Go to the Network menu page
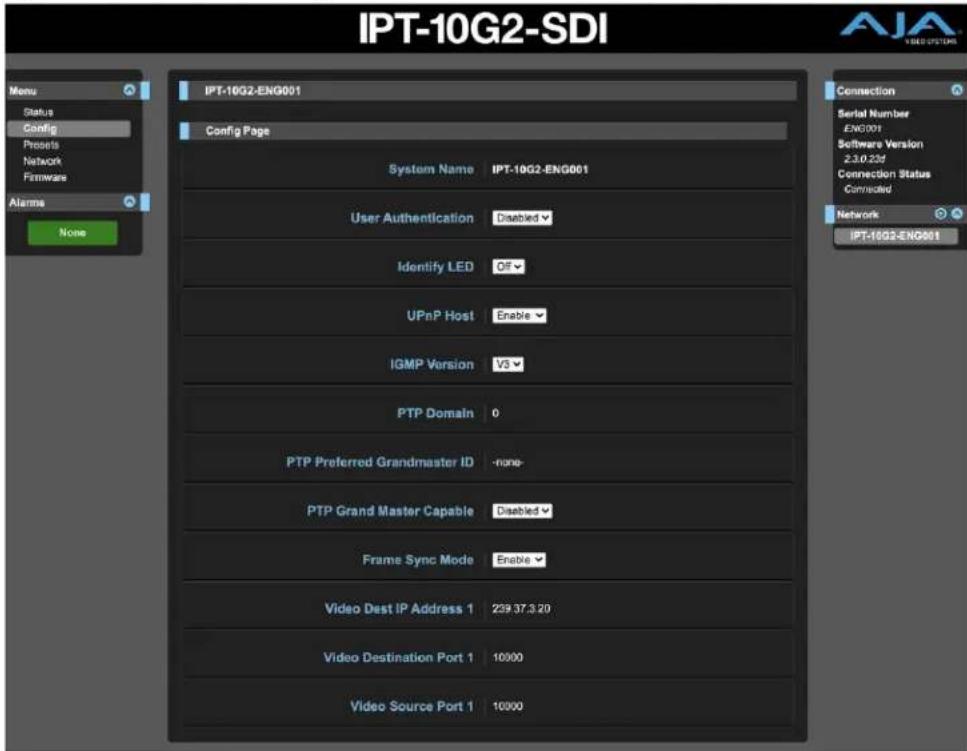 click(43, 161)
